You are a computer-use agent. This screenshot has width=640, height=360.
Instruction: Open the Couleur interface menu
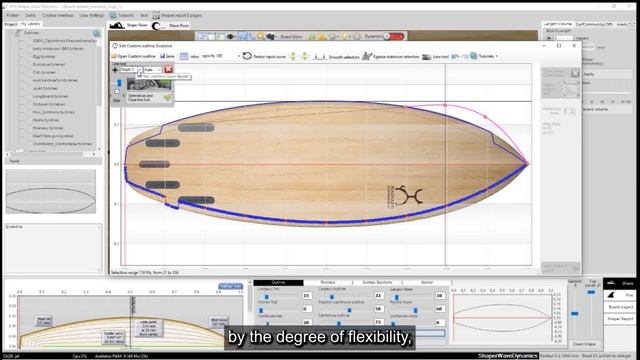coord(58,15)
